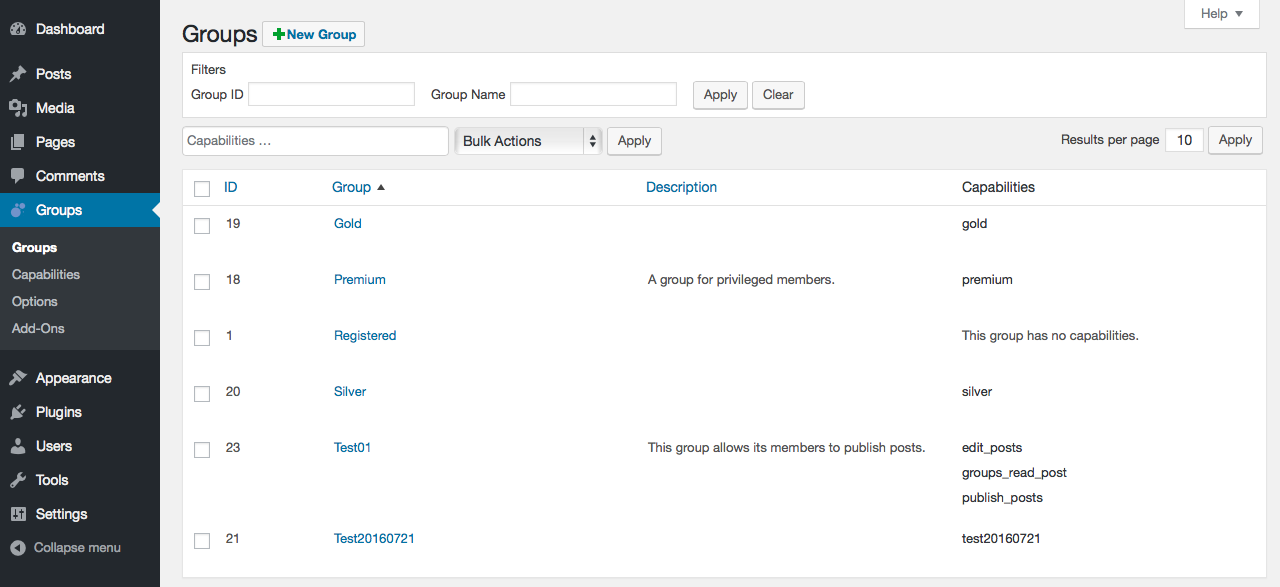Image resolution: width=1280 pixels, height=587 pixels.
Task: Open the Media menu label
Action: [x=55, y=108]
